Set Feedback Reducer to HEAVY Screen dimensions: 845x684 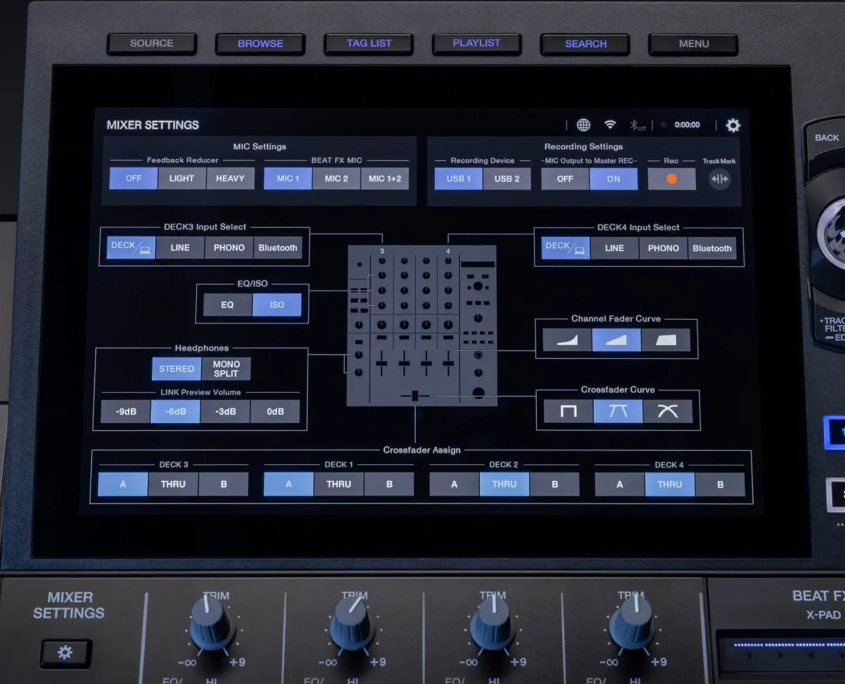point(230,179)
